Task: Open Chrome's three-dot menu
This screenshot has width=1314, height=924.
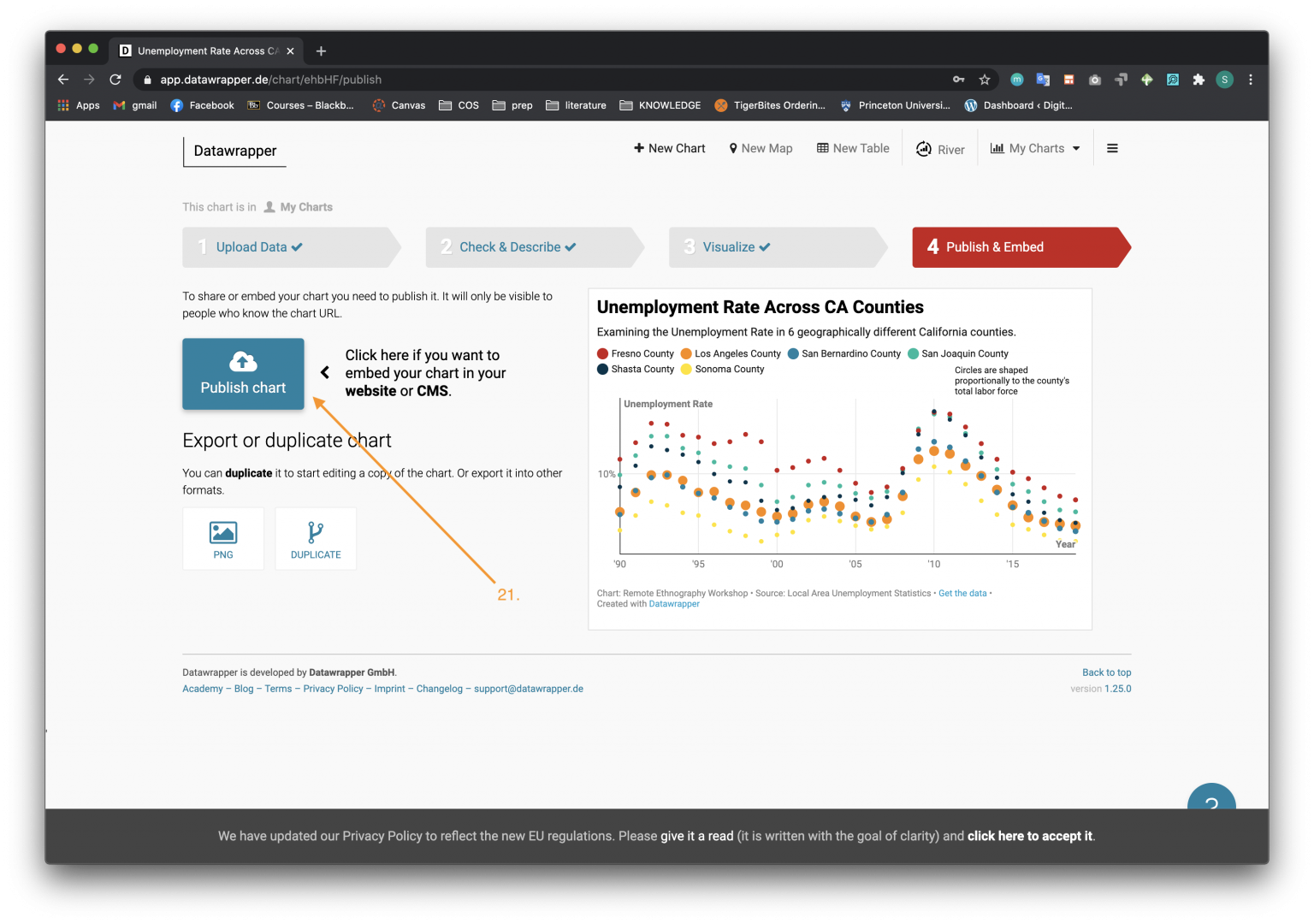Action: 1250,79
